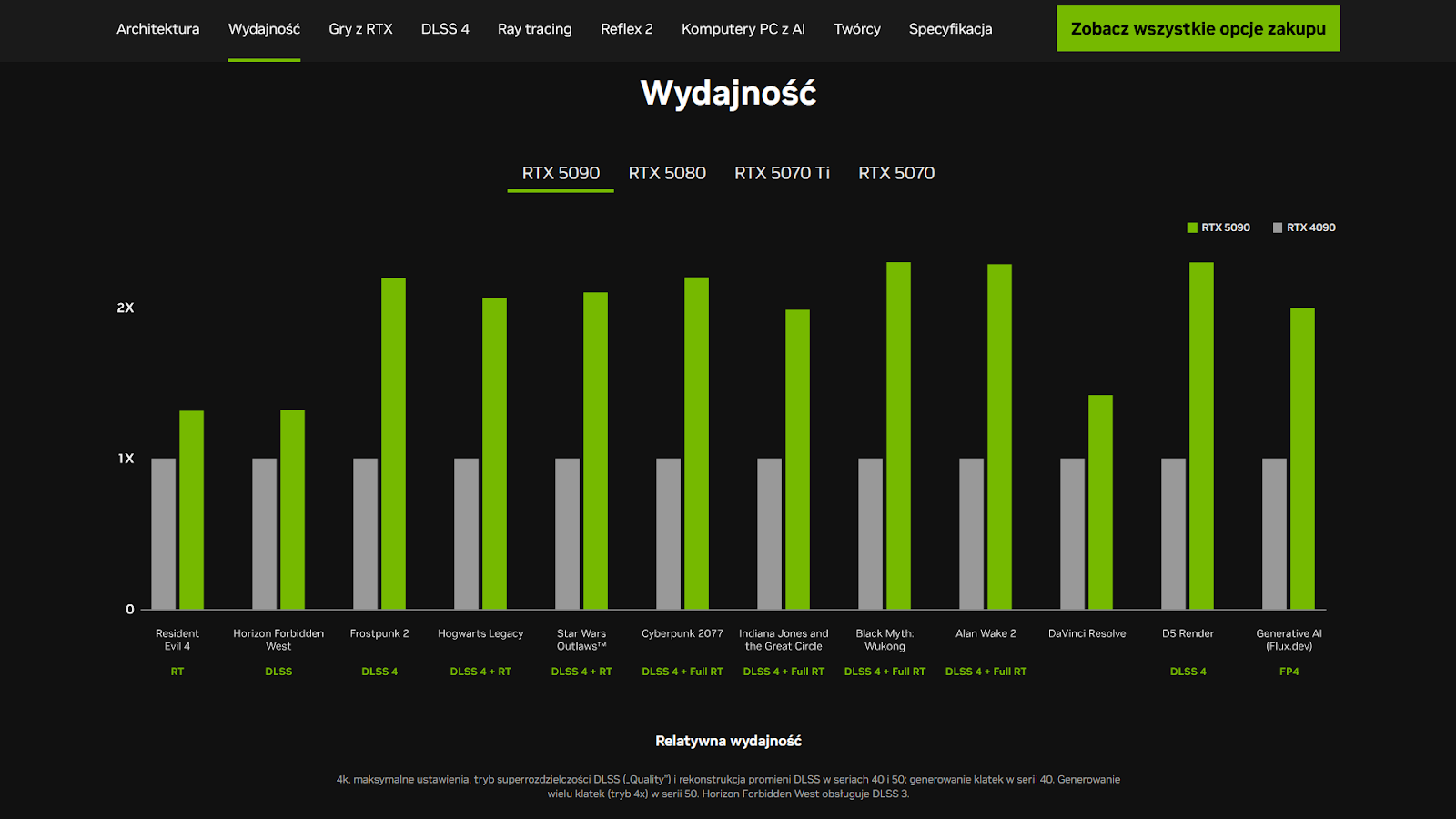The image size is (1456, 819).
Task: Click the Cyberpunk 2077 label
Action: (682, 633)
